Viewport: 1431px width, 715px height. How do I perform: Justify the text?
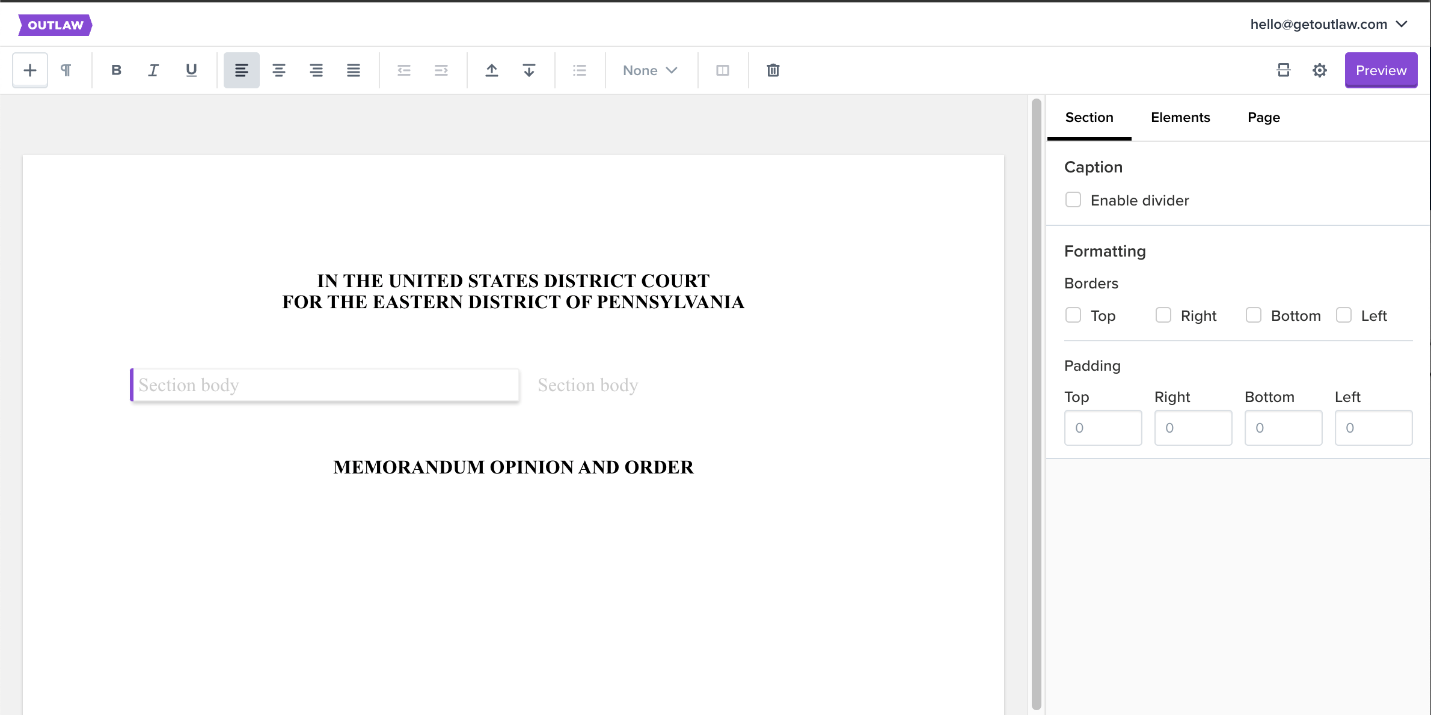[353, 70]
